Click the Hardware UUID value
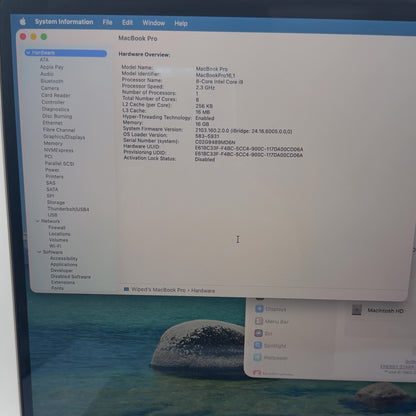 [x=249, y=149]
